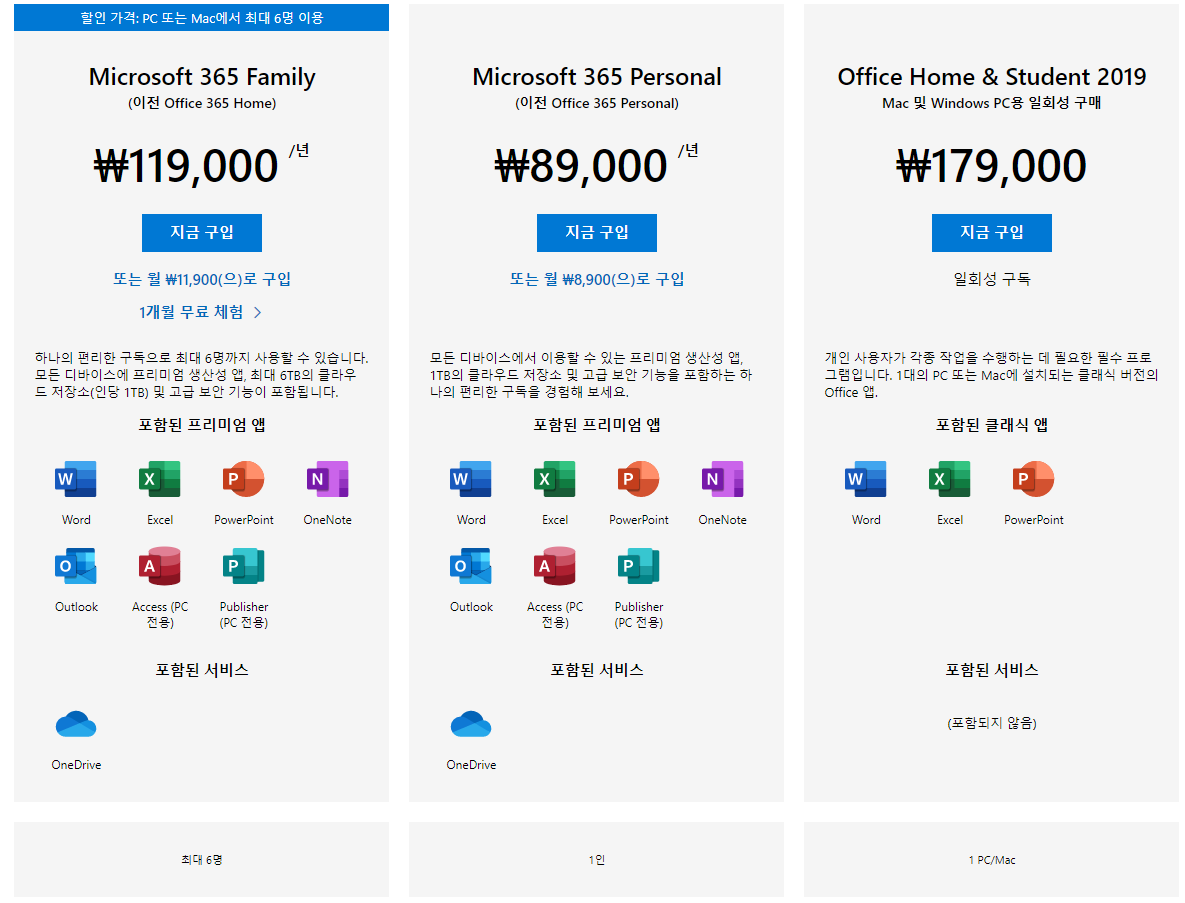This screenshot has width=1185, height=903.
Task: Click the Excel icon under Microsoft 365 Family
Action: click(159, 478)
